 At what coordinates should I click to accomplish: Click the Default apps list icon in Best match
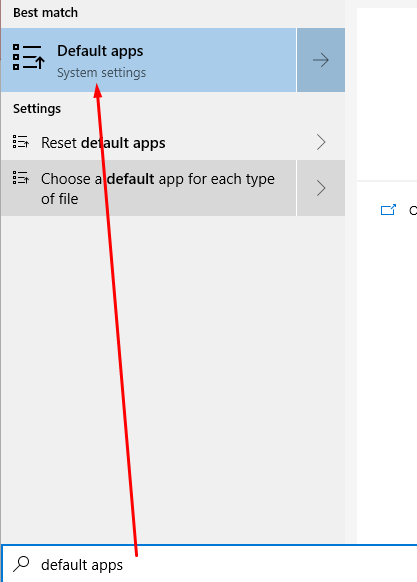pyautogui.click(x=29, y=57)
